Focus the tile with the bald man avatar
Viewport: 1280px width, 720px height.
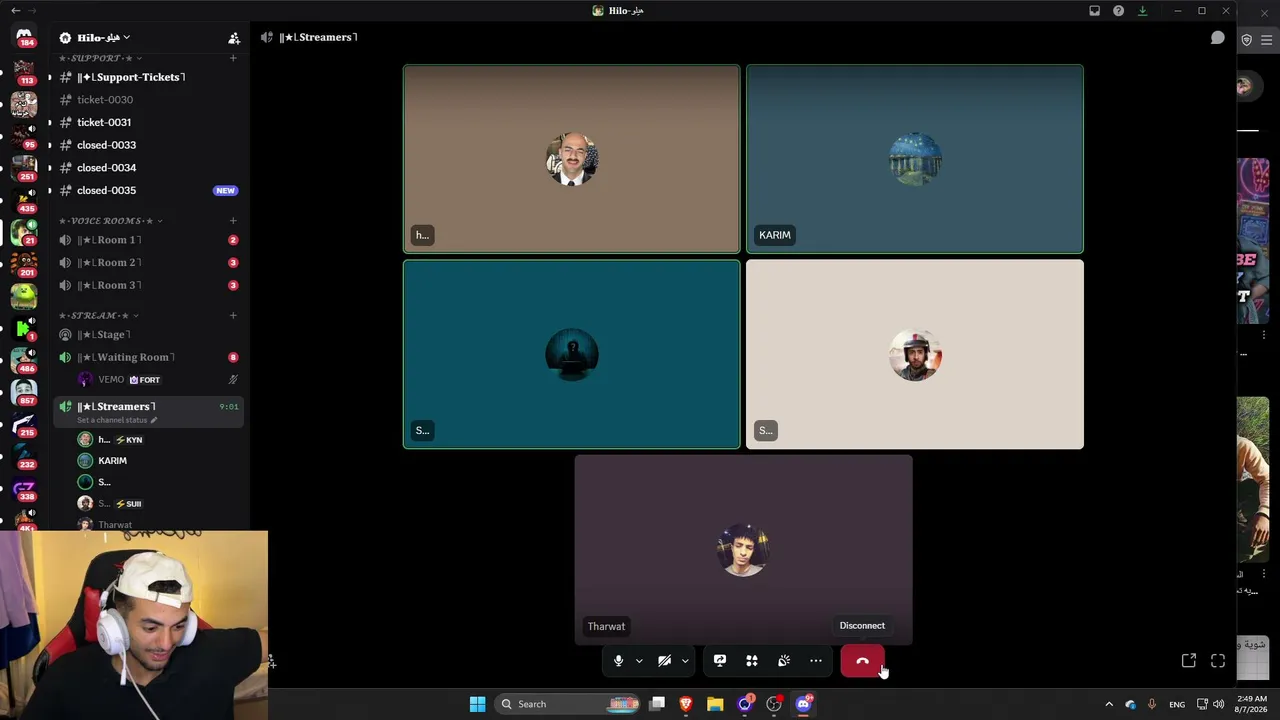coord(571,159)
